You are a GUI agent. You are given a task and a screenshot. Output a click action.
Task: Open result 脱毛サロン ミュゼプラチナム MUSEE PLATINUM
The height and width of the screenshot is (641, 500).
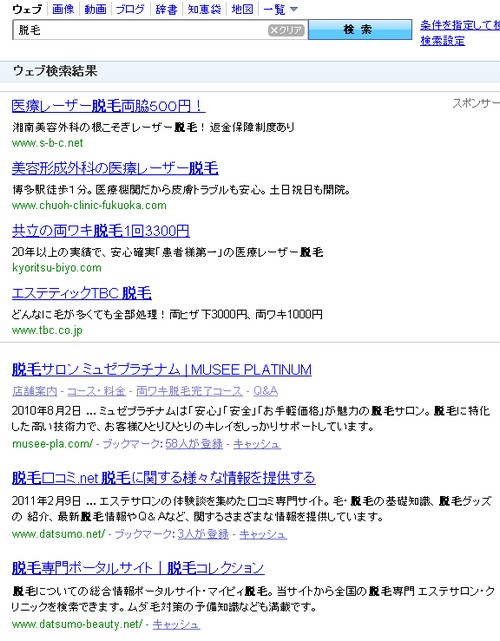point(162,370)
